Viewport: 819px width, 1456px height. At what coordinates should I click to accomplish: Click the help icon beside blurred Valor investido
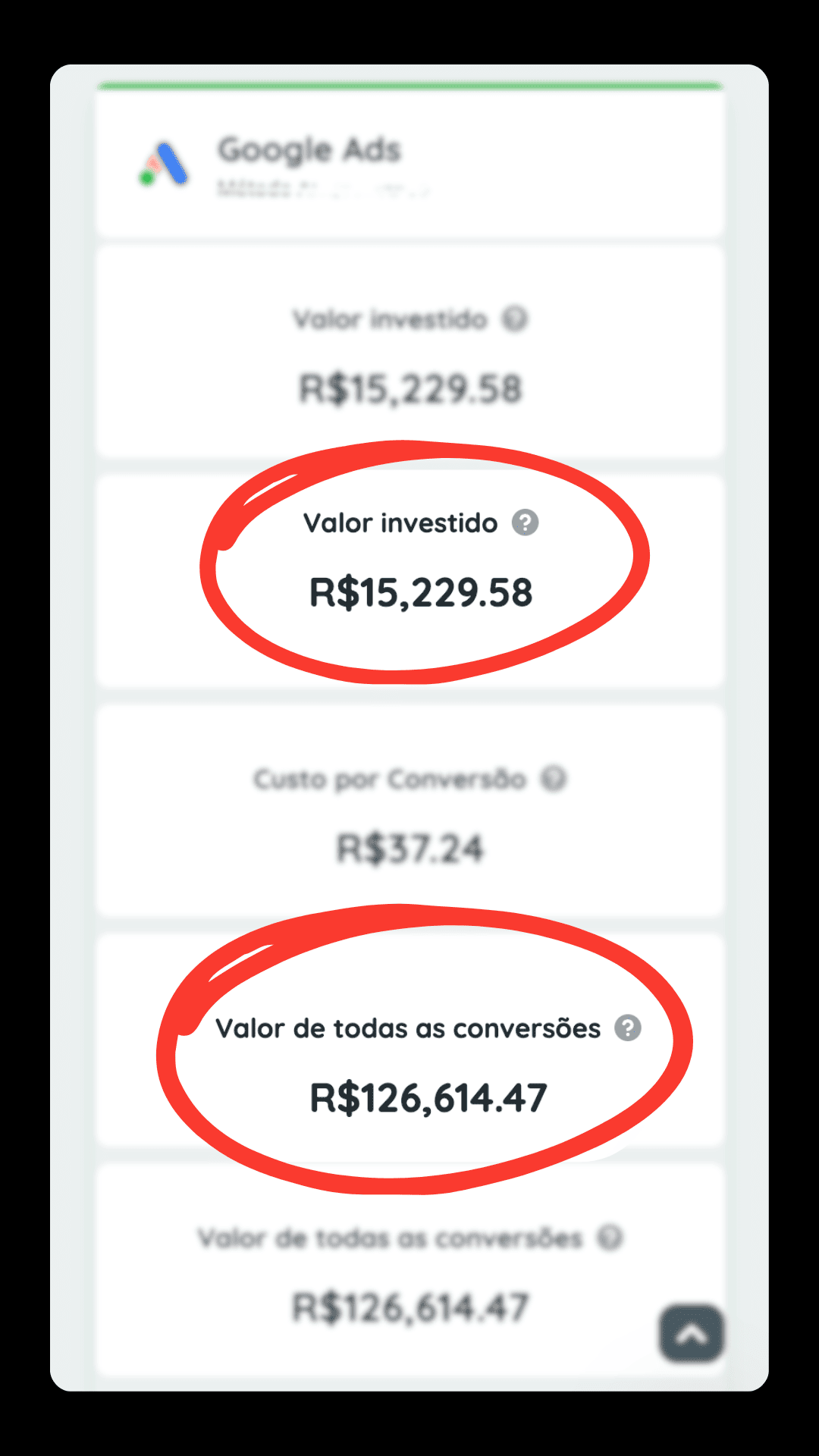[515, 319]
